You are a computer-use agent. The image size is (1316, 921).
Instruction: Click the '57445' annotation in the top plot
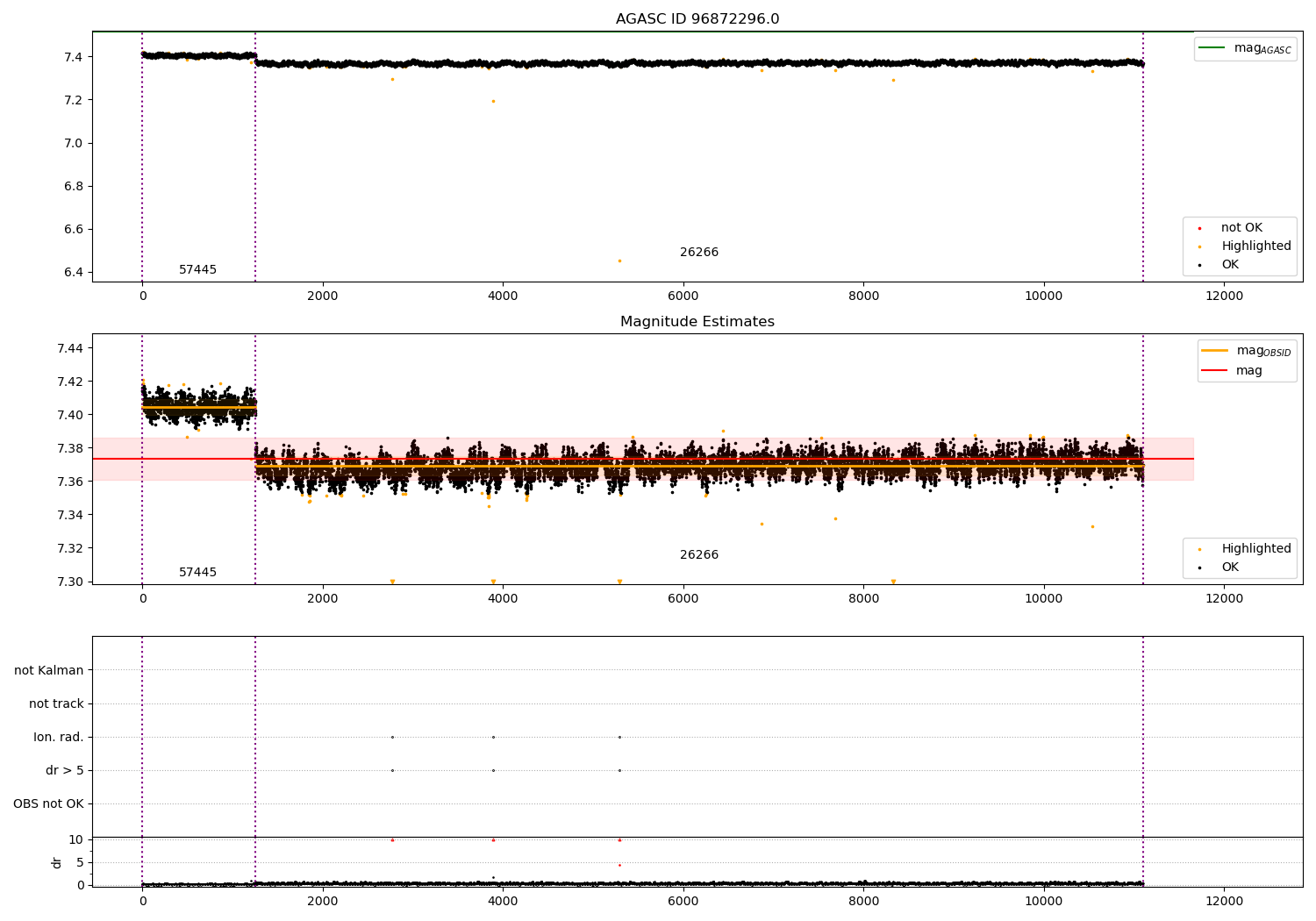pos(197,269)
